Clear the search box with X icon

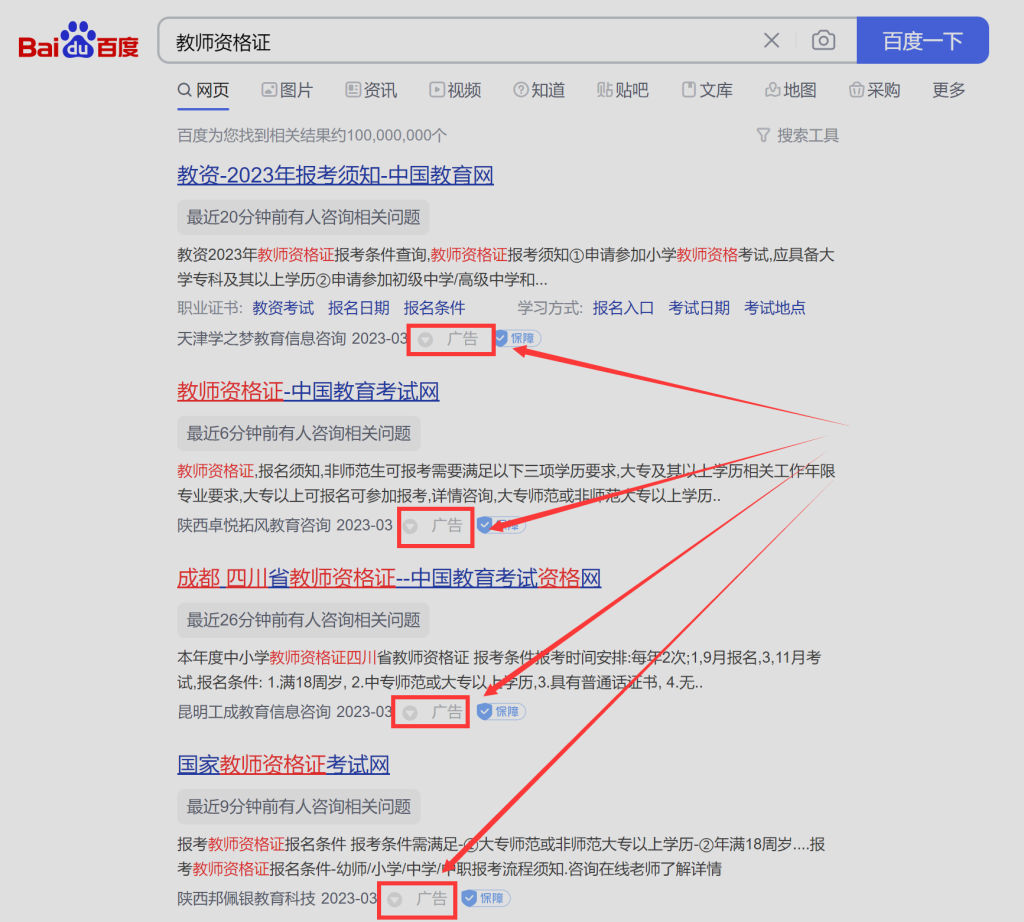(x=771, y=40)
